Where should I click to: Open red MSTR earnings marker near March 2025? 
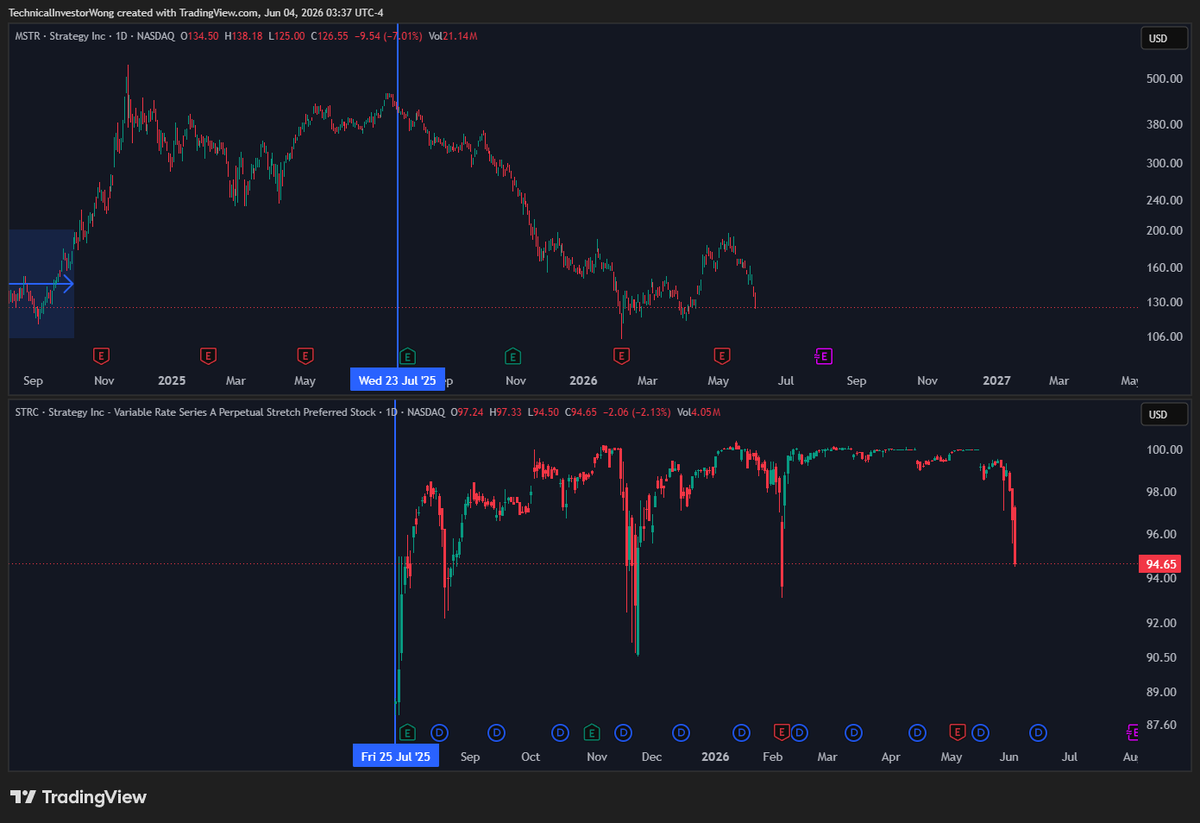208,355
